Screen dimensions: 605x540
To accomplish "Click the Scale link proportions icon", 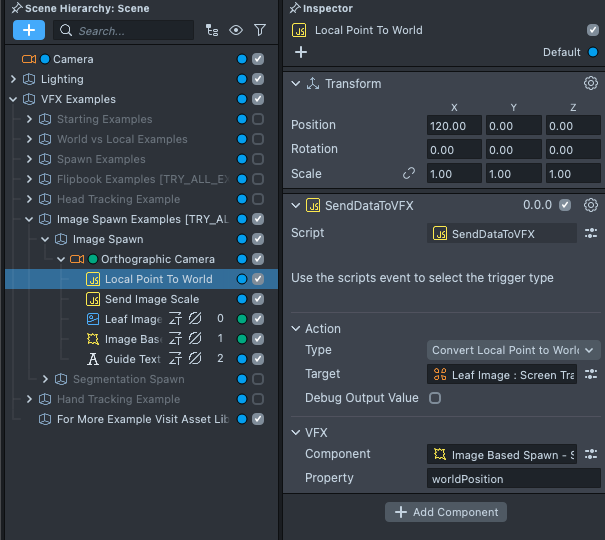I will click(x=408, y=173).
